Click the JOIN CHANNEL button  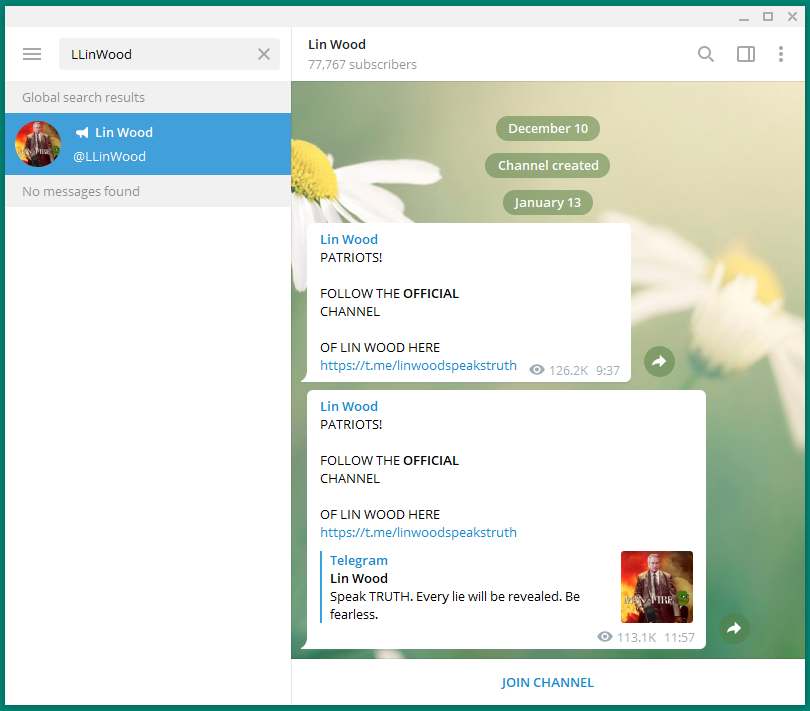click(x=547, y=683)
